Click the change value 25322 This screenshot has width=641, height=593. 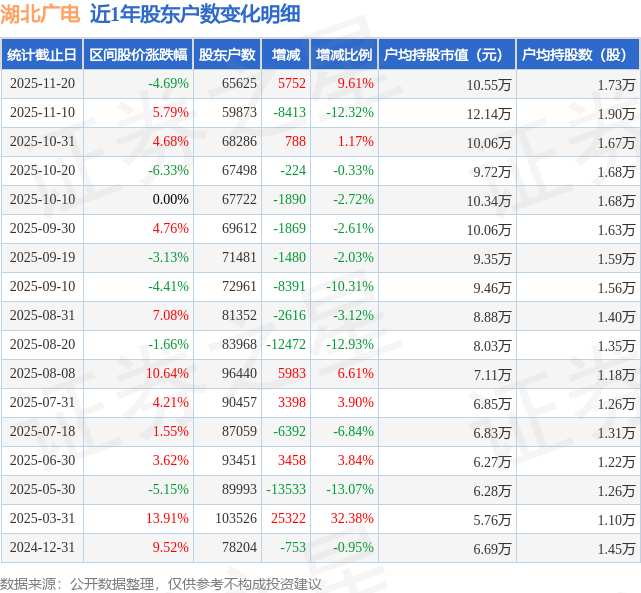click(288, 519)
